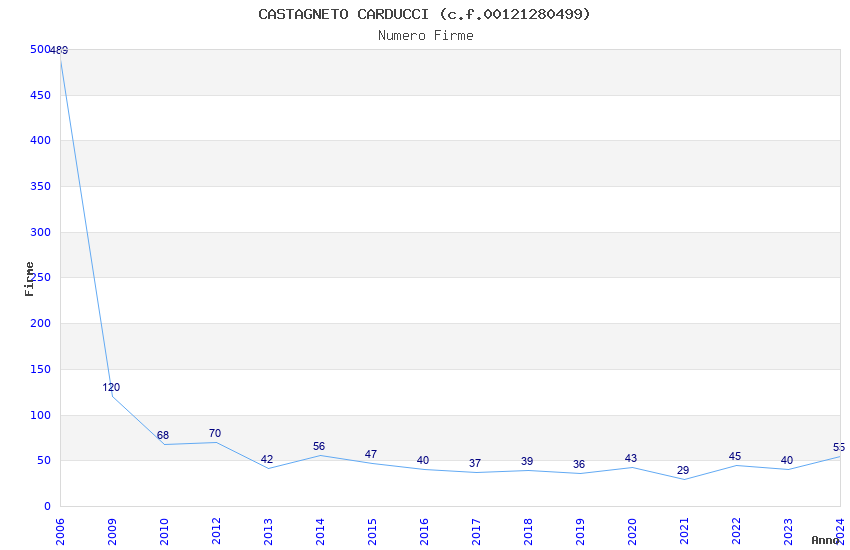The height and width of the screenshot is (550, 850).
Task: Click the y-axis value 100
Action: (x=41, y=416)
